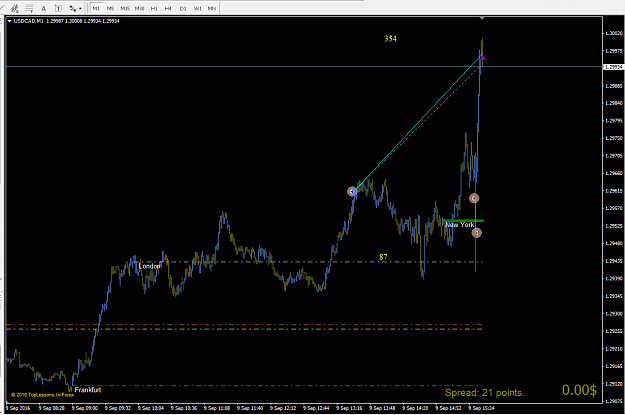Screen dimensions: 625x415
Task: Switch to the M1 timeframe
Action: click(96, 8)
